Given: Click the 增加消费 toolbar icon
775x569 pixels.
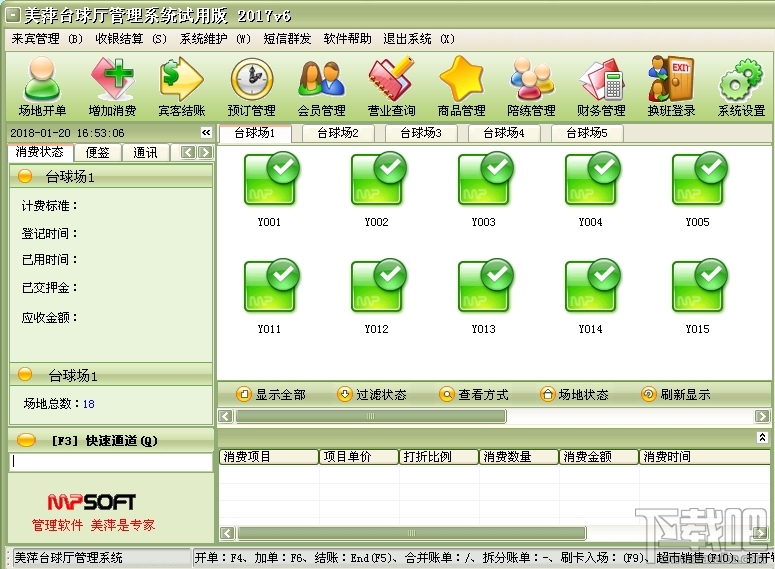Looking at the screenshot, I should coord(112,87).
